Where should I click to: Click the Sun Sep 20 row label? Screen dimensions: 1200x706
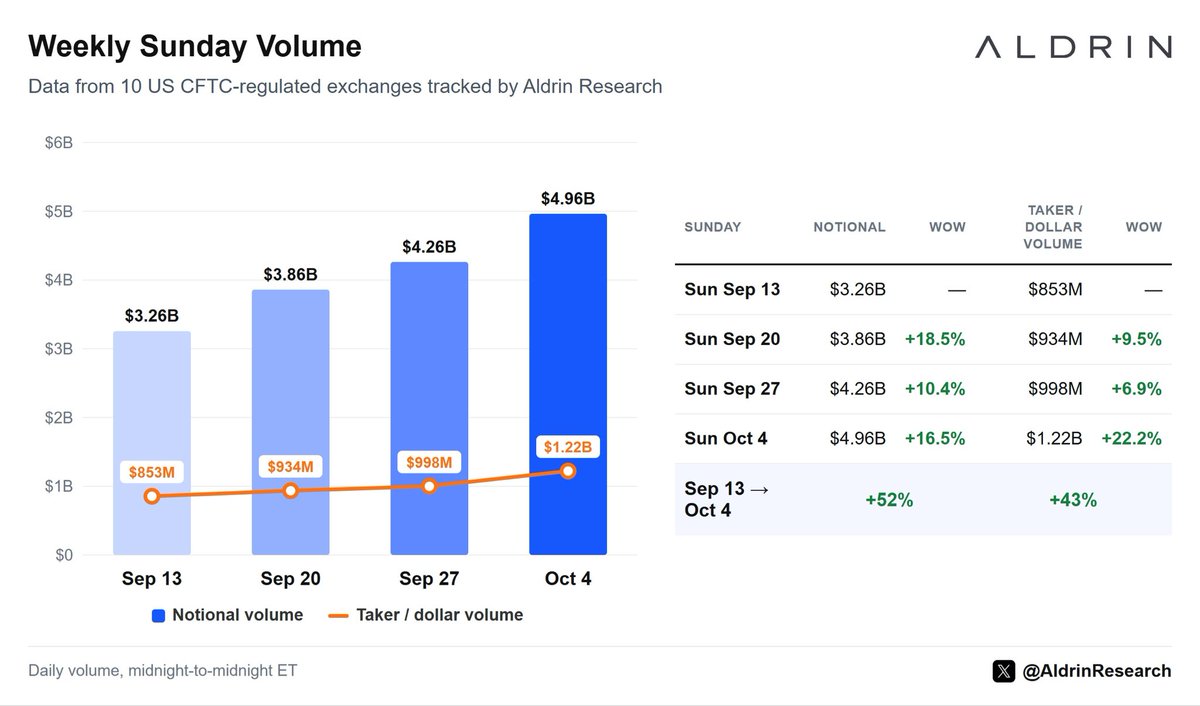click(732, 339)
